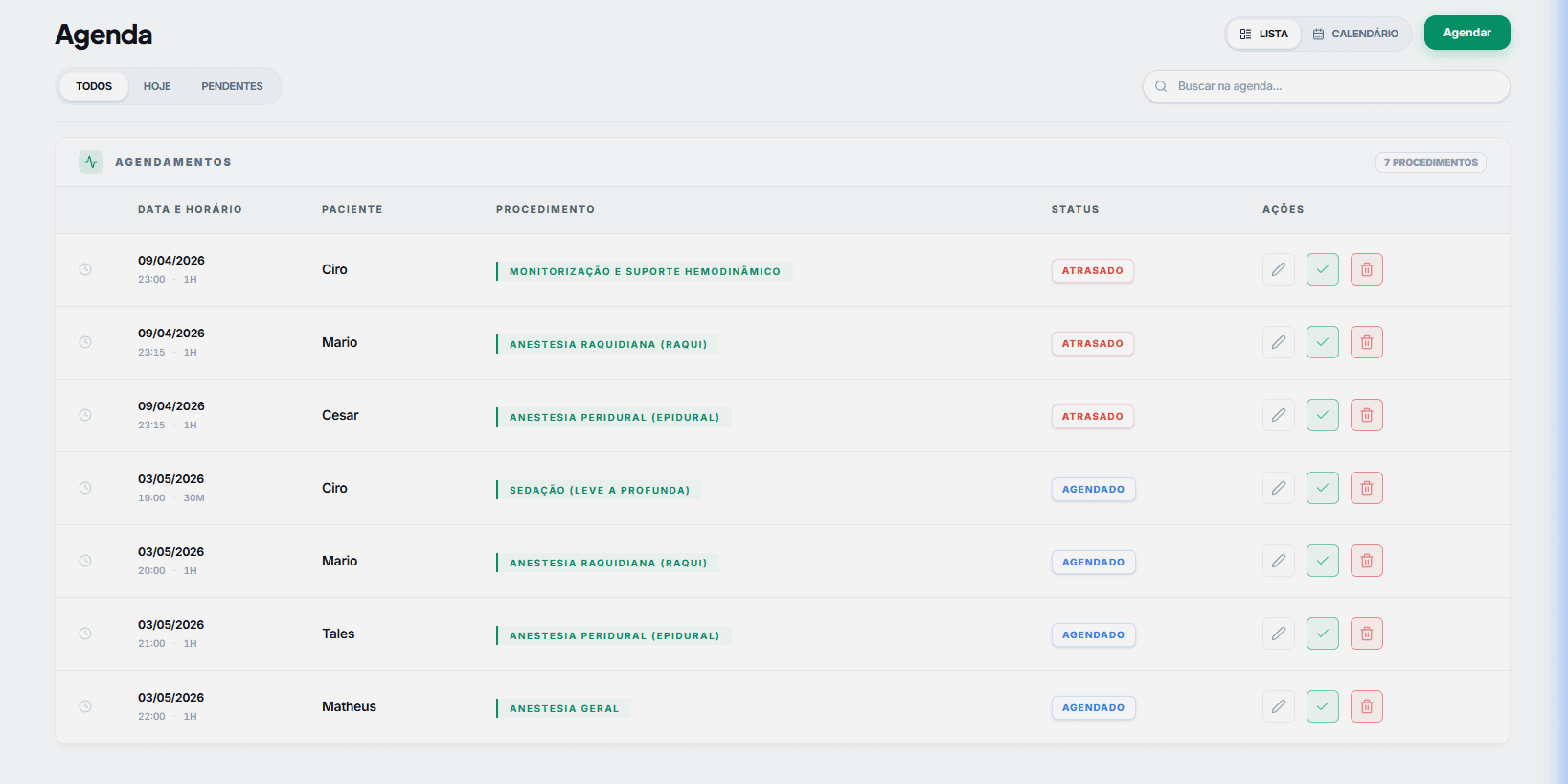Show all appointments with the Todos filter

(94, 86)
